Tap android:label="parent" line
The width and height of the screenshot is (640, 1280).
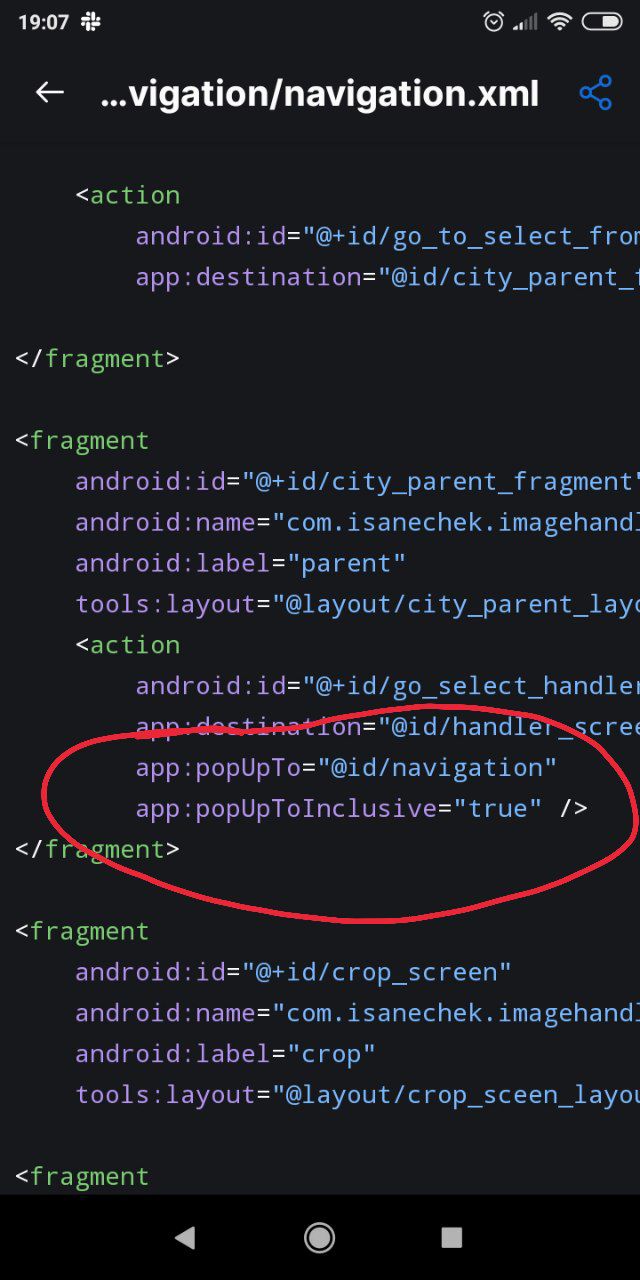241,563
